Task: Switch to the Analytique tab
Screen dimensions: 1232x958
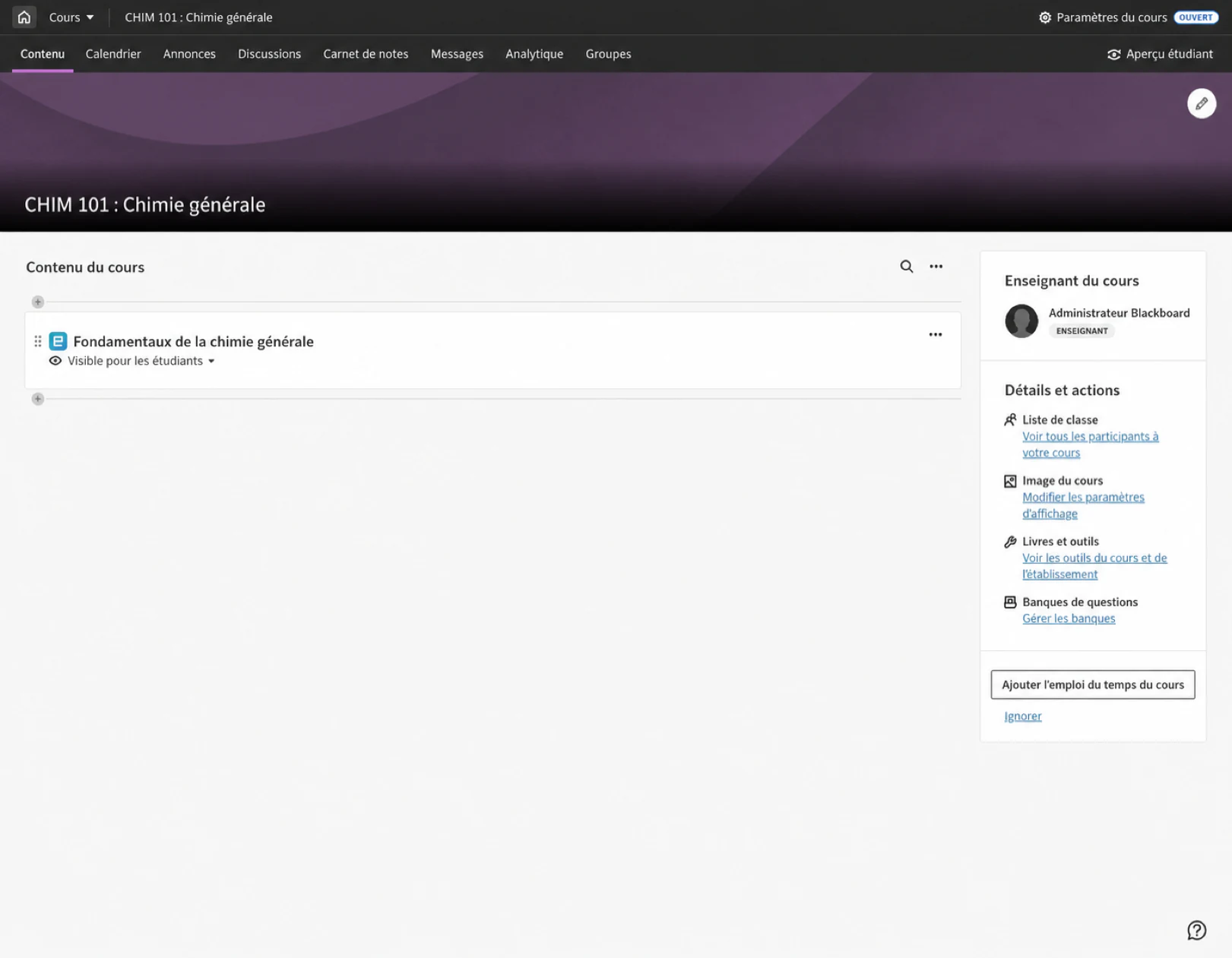Action: pyautogui.click(x=534, y=54)
